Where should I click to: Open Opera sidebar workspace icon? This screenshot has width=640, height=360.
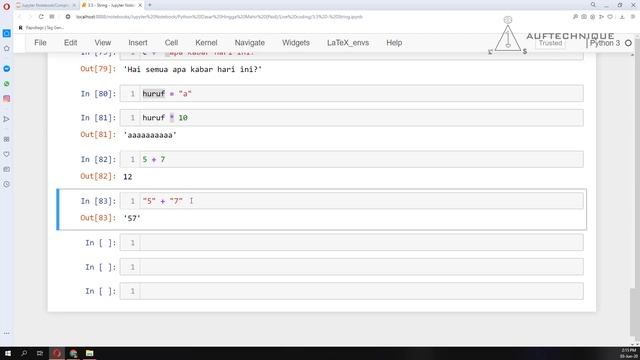tap(7, 33)
